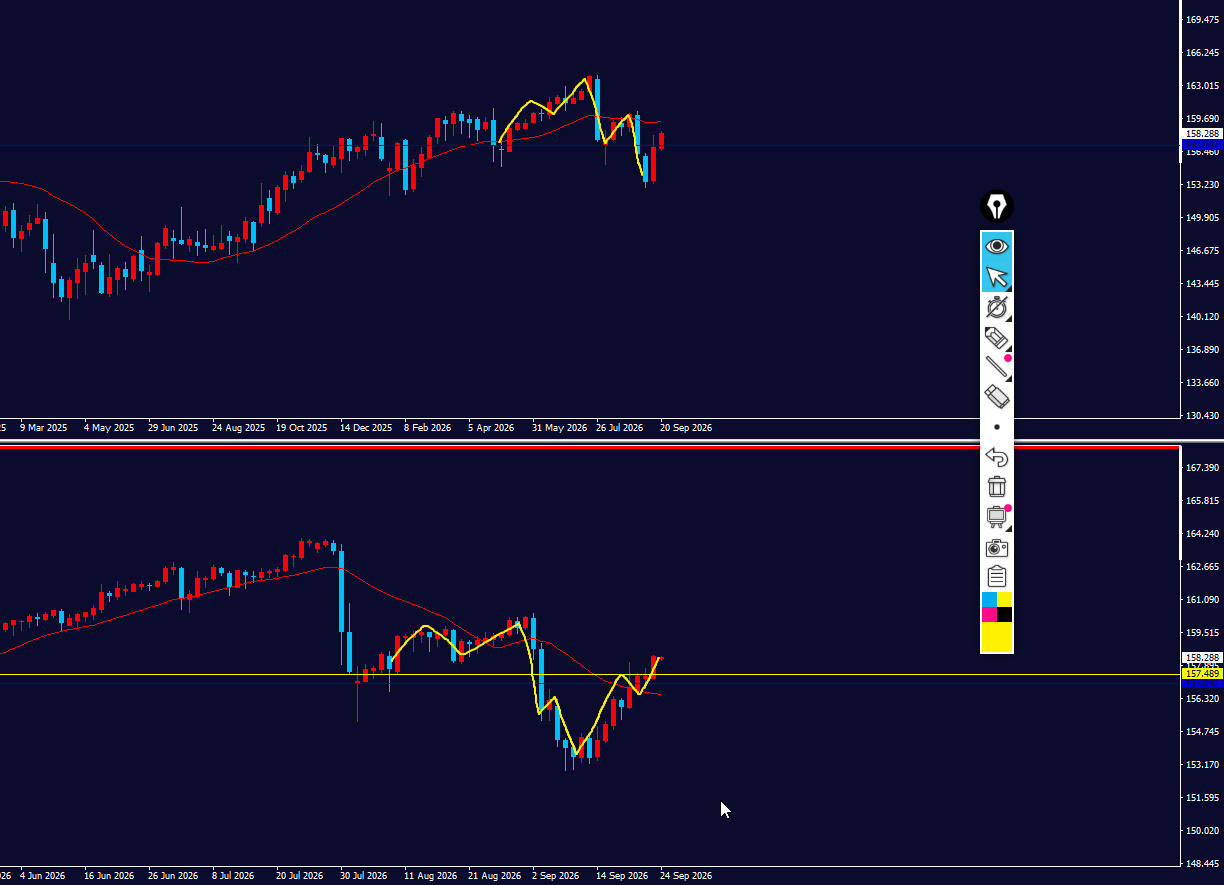Image resolution: width=1224 pixels, height=885 pixels.
Task: Click the large yellow current-color box
Action: click(997, 636)
